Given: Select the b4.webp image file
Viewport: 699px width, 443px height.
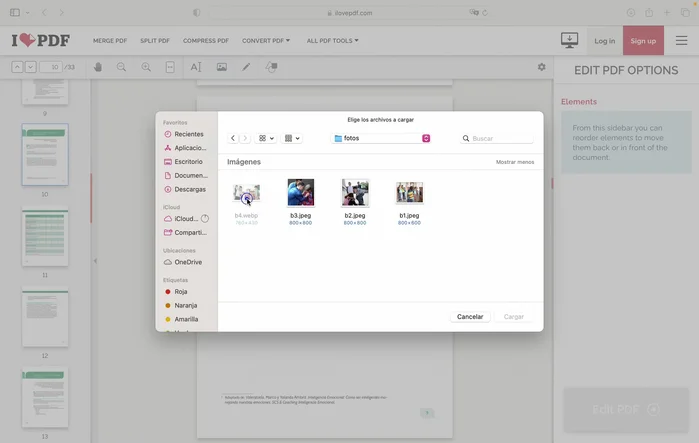Looking at the screenshot, I should (x=247, y=201).
